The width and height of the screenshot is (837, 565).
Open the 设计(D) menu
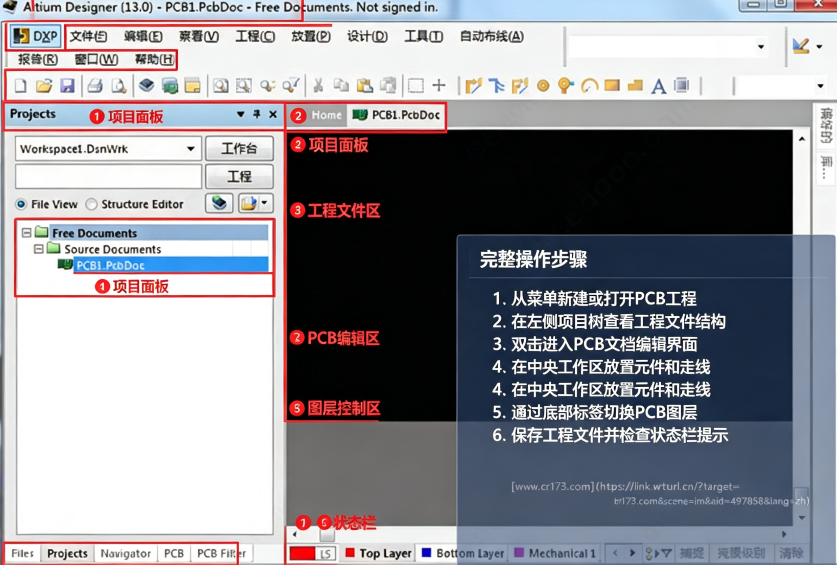[x=367, y=36]
